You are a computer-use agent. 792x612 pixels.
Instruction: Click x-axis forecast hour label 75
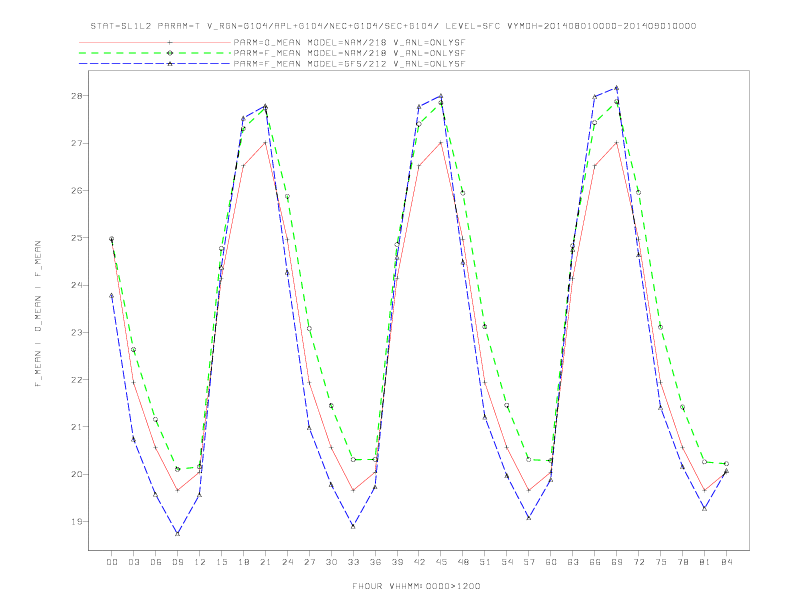pyautogui.click(x=661, y=562)
